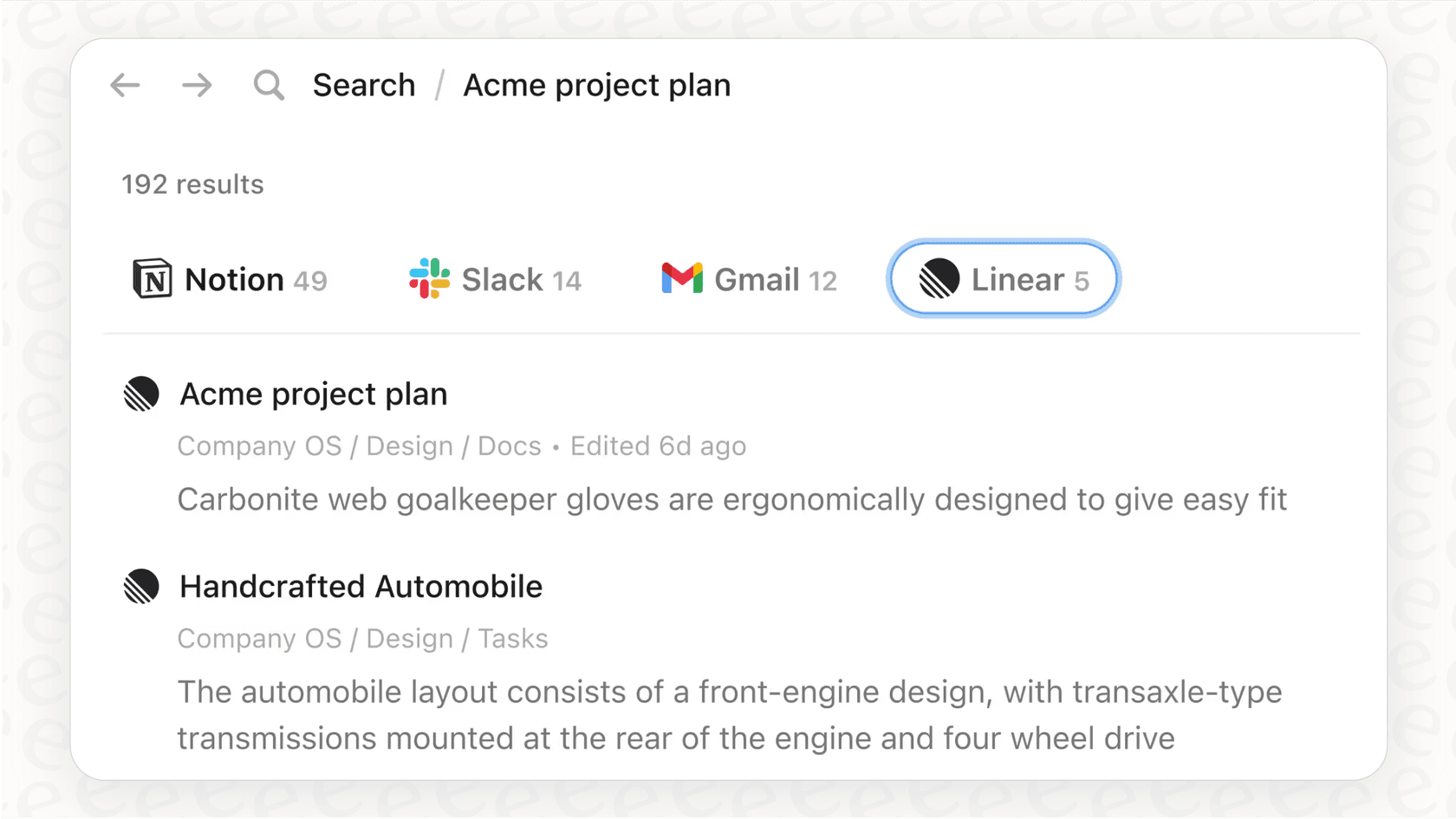Click the Linear icon beside Handcrafted Automobile
Viewport: 1456px width, 819px height.
point(141,587)
